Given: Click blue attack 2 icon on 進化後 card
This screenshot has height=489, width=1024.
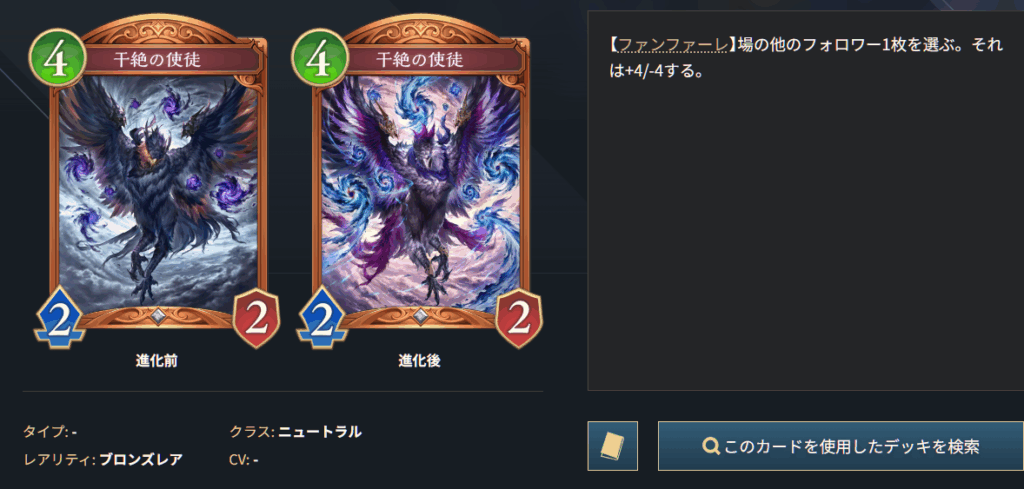Looking at the screenshot, I should pyautogui.click(x=321, y=318).
